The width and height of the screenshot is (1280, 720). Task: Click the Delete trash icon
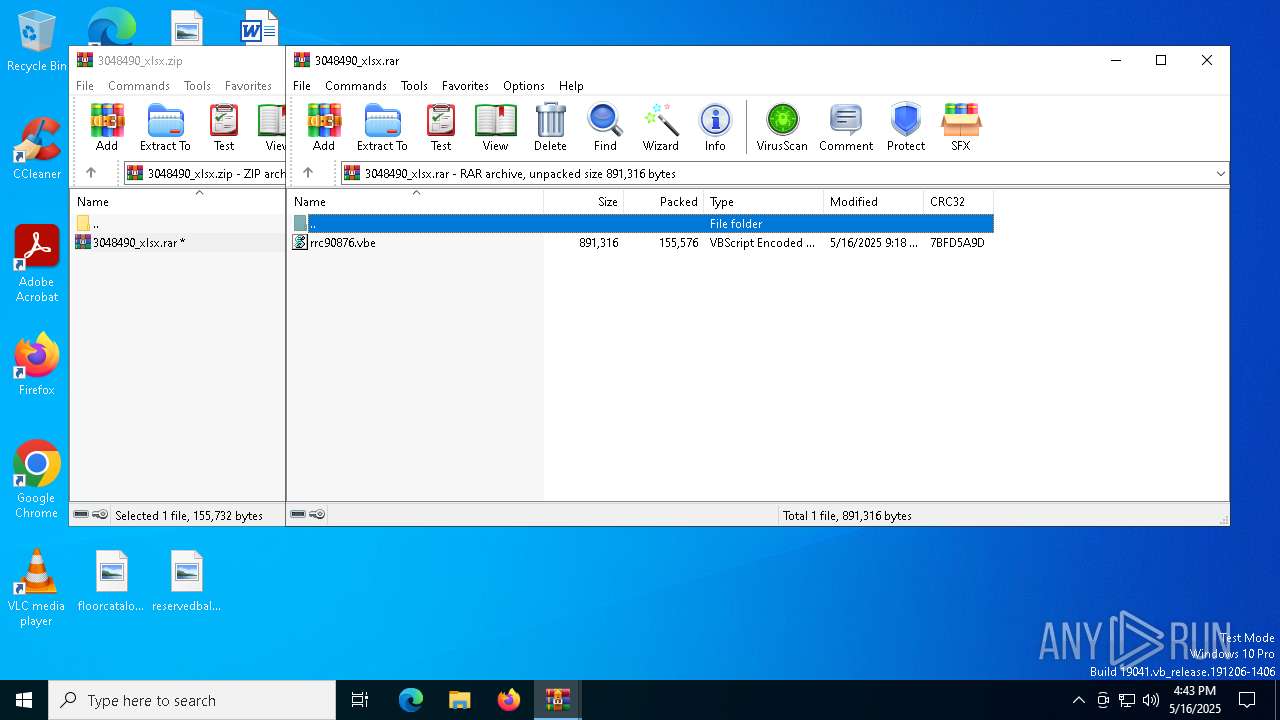550,127
